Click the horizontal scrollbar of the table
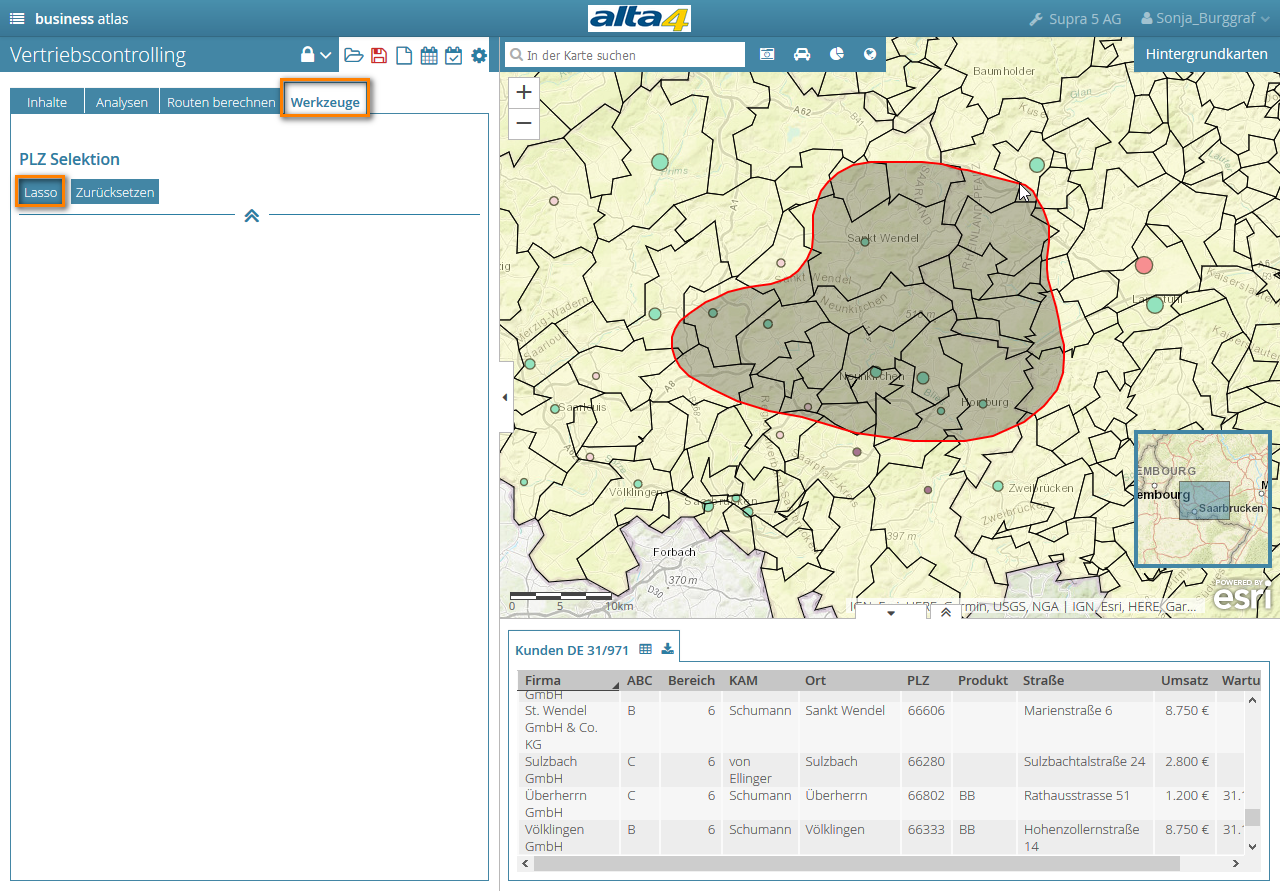 click(x=856, y=863)
